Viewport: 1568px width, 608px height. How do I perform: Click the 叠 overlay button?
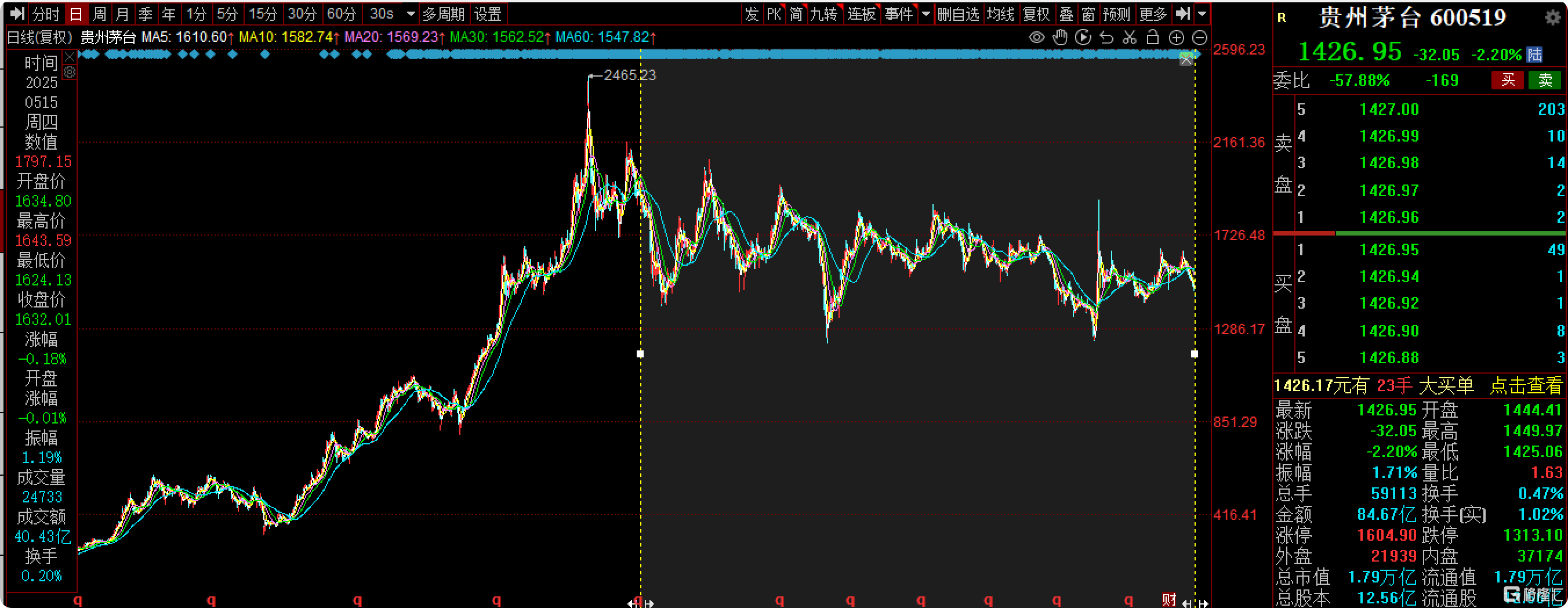(x=1066, y=13)
